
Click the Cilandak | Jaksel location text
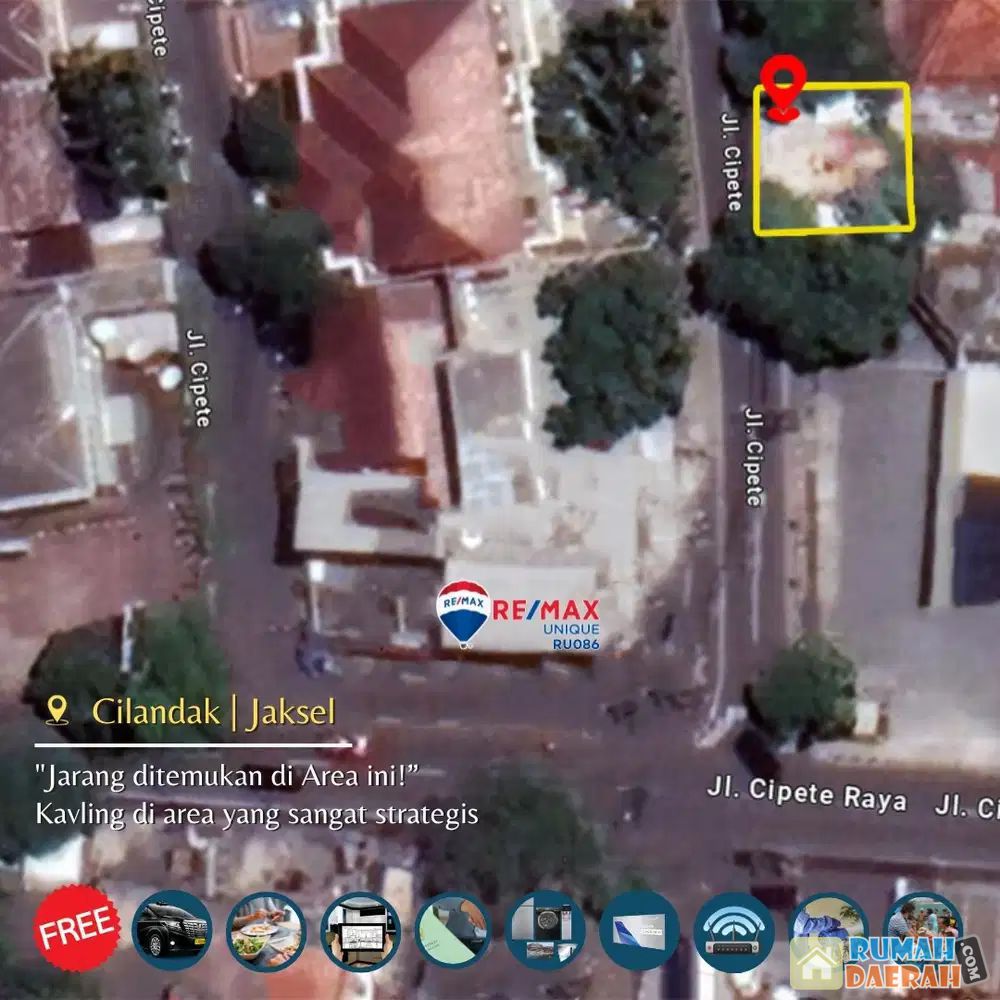pyautogui.click(x=213, y=711)
